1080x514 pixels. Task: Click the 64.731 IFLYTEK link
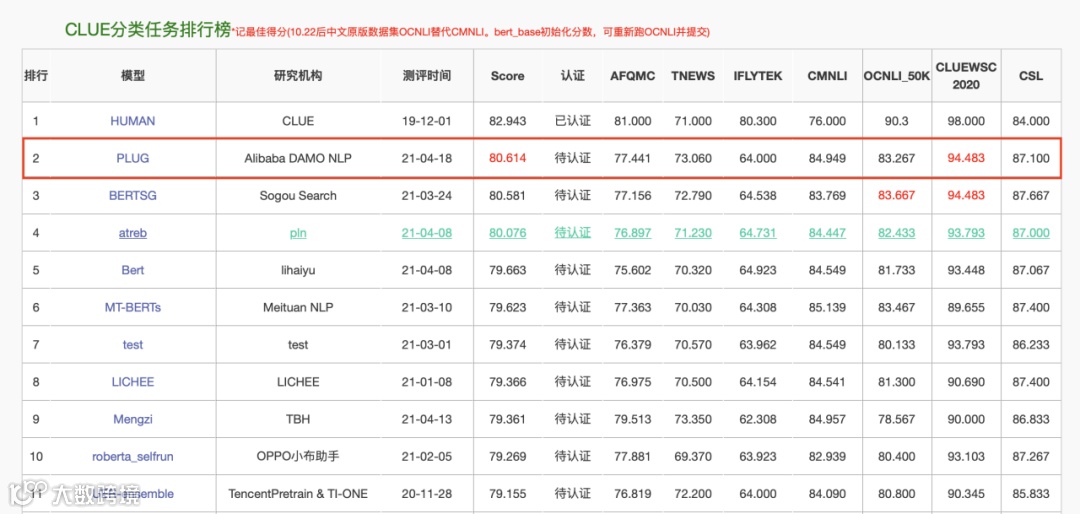(758, 233)
